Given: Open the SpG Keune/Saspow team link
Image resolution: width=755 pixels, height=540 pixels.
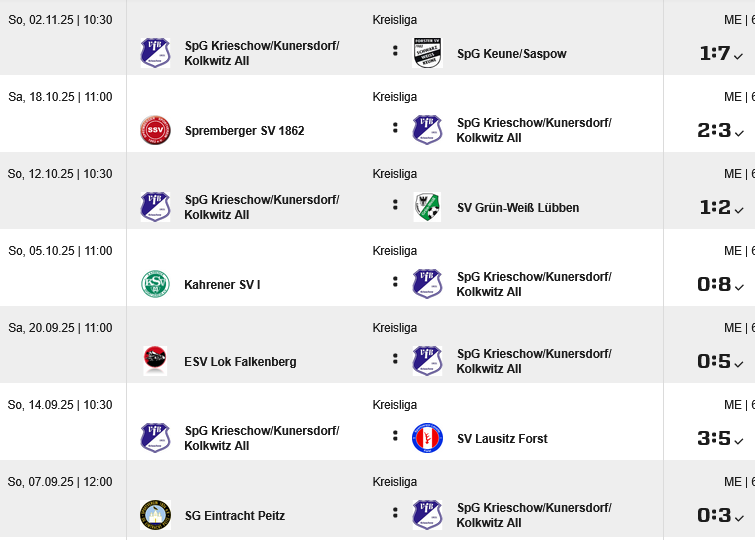Looking at the screenshot, I should pos(511,54).
